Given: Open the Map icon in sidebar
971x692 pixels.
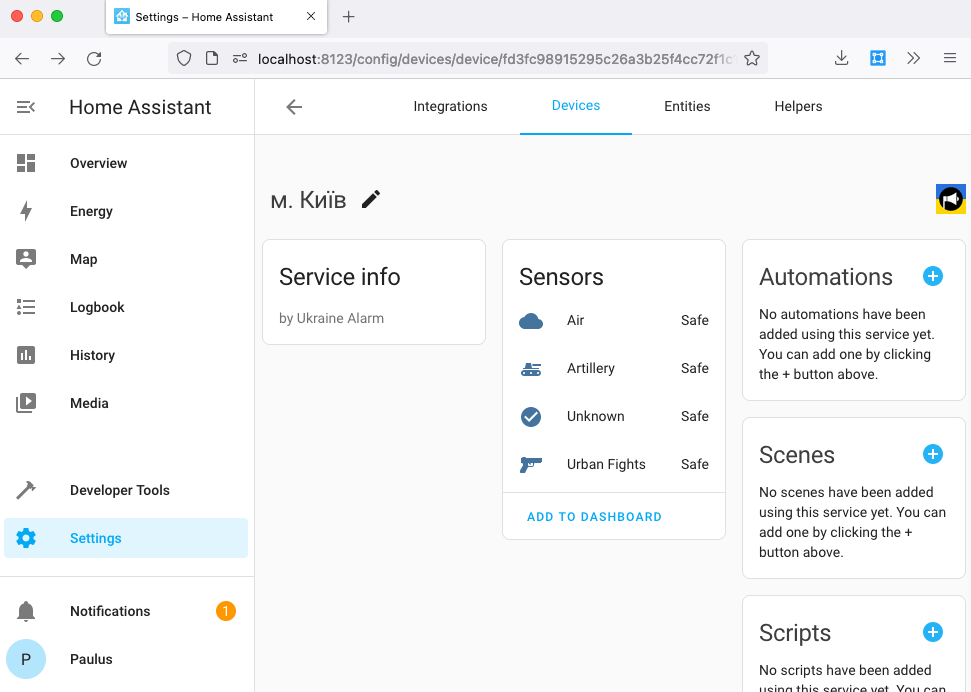Looking at the screenshot, I should click(x=26, y=259).
